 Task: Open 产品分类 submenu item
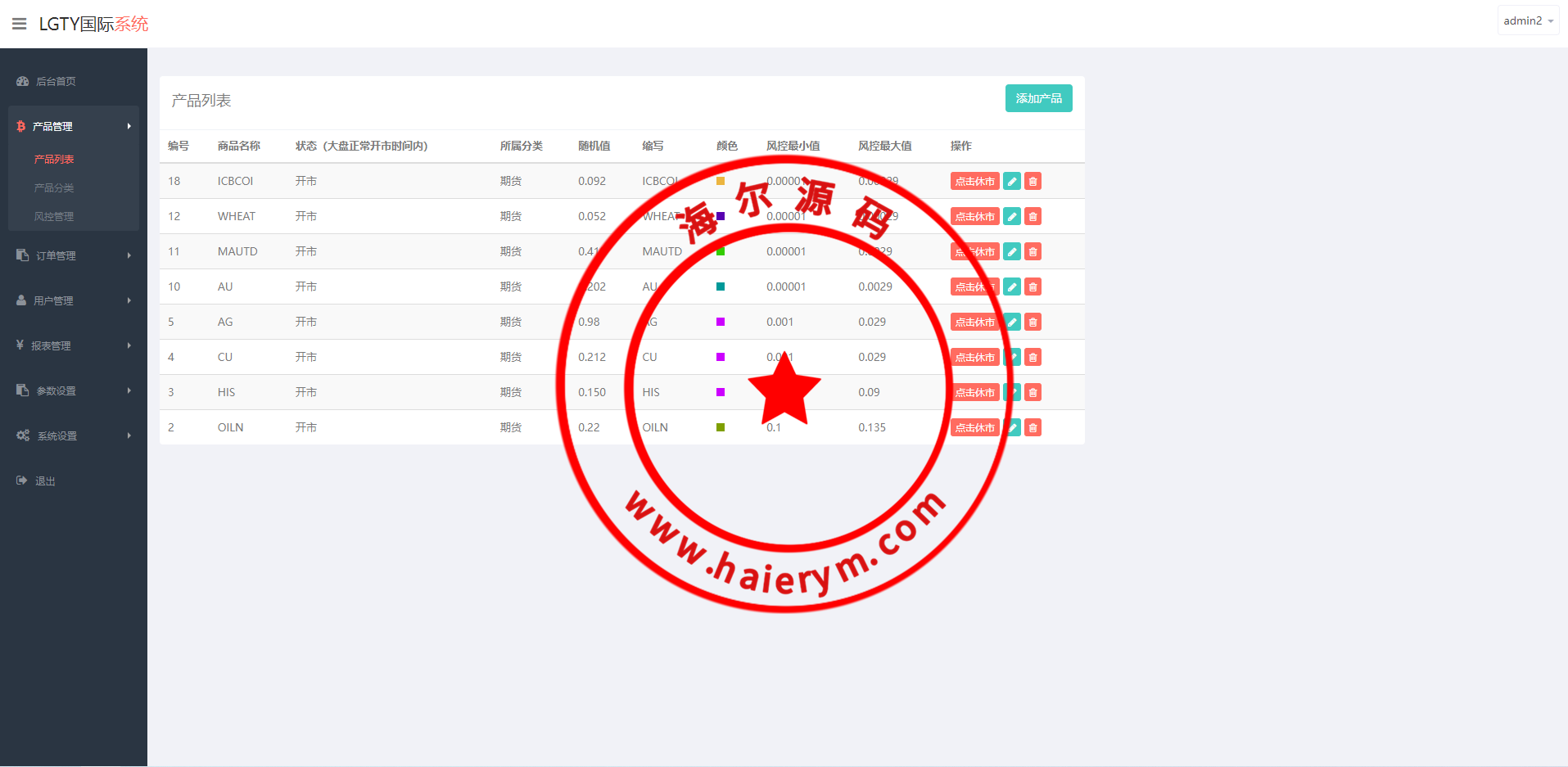click(x=54, y=188)
